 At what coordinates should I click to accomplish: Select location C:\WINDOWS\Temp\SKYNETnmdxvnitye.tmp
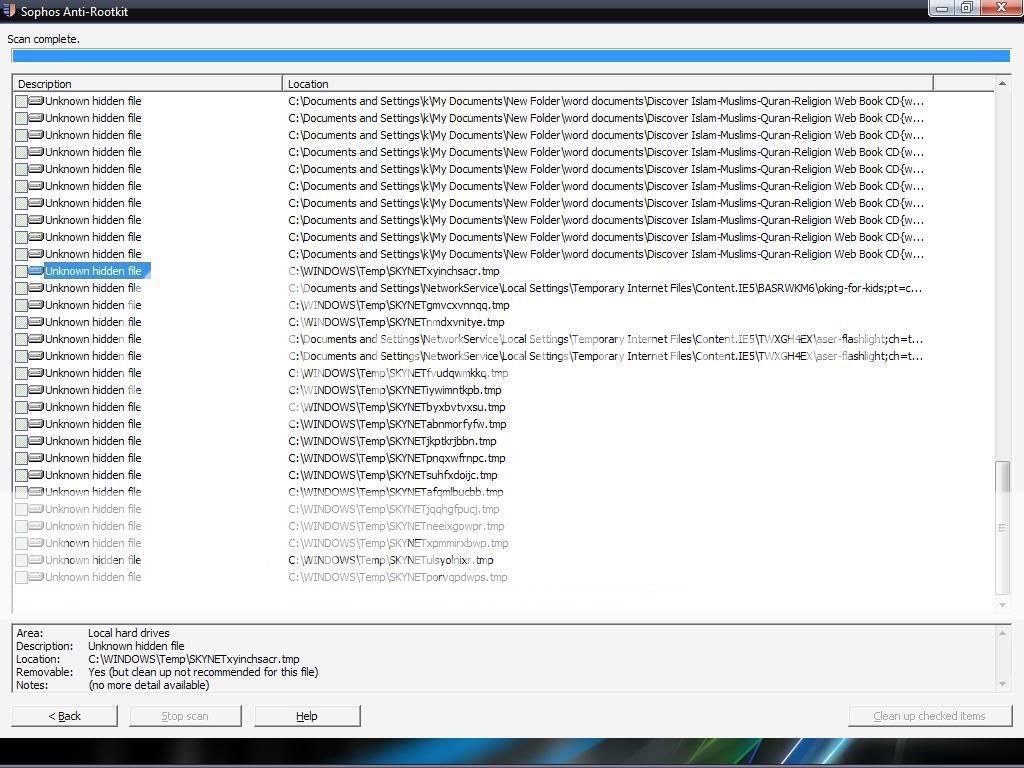tap(396, 322)
